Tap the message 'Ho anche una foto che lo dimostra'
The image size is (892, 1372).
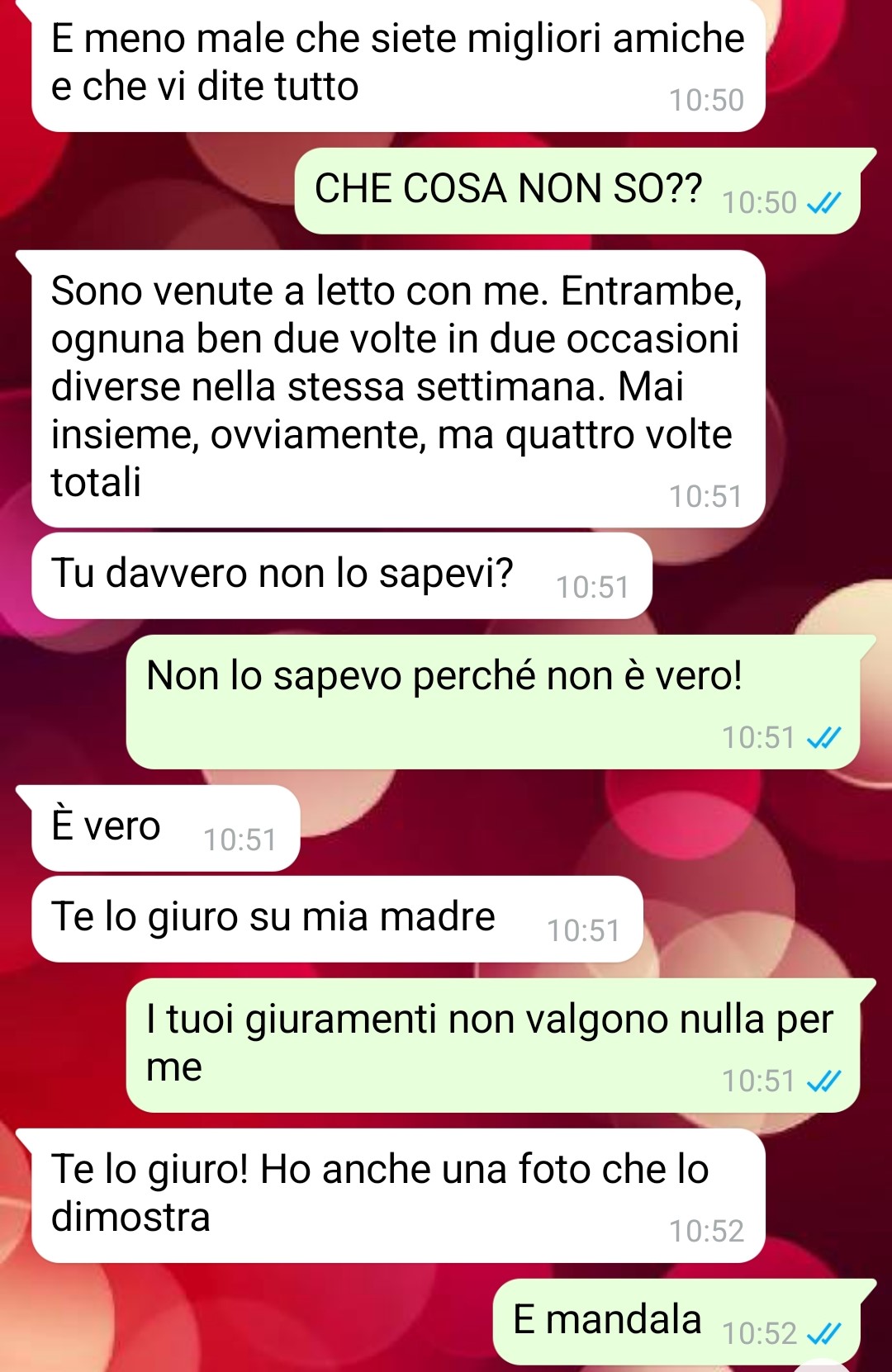(x=398, y=1195)
